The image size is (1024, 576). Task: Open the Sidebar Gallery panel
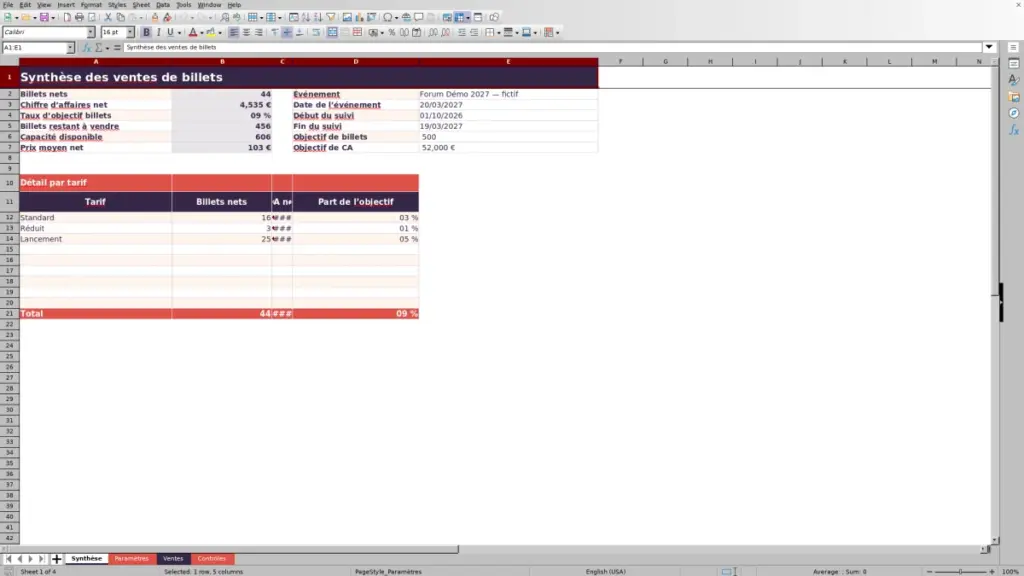(x=1014, y=97)
